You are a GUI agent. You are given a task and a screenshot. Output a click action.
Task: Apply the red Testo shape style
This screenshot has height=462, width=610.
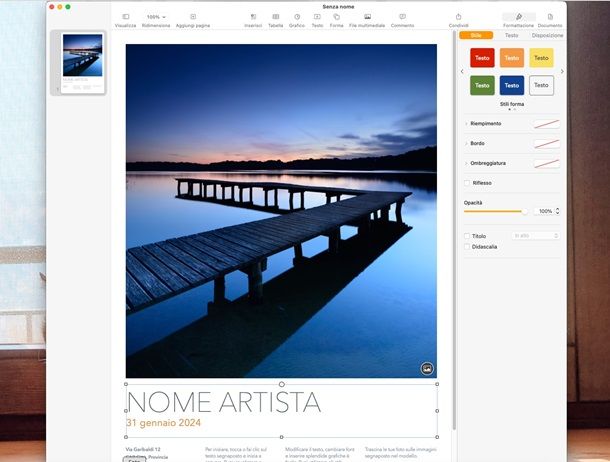(x=482, y=58)
